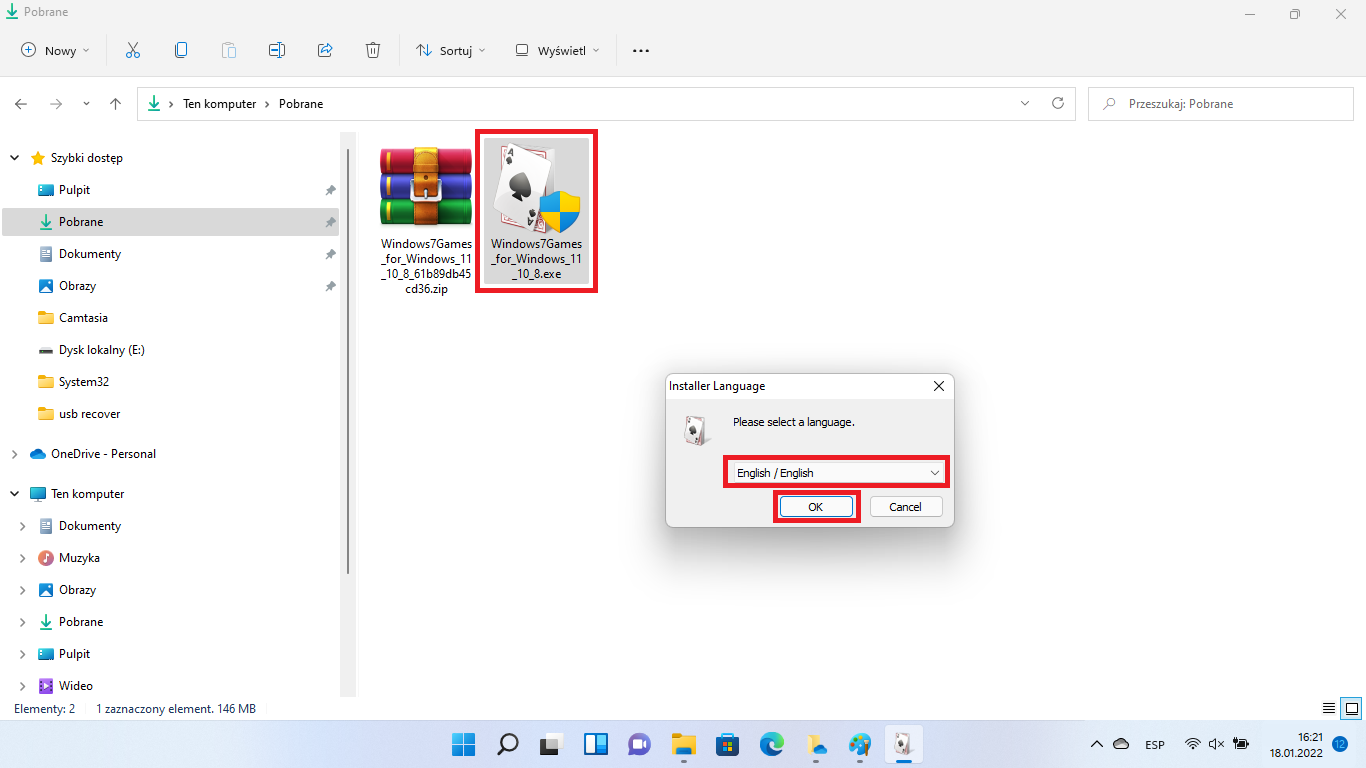The width and height of the screenshot is (1366, 768).
Task: Collapse the Szybki dostęp tree node
Action: pyautogui.click(x=14, y=158)
